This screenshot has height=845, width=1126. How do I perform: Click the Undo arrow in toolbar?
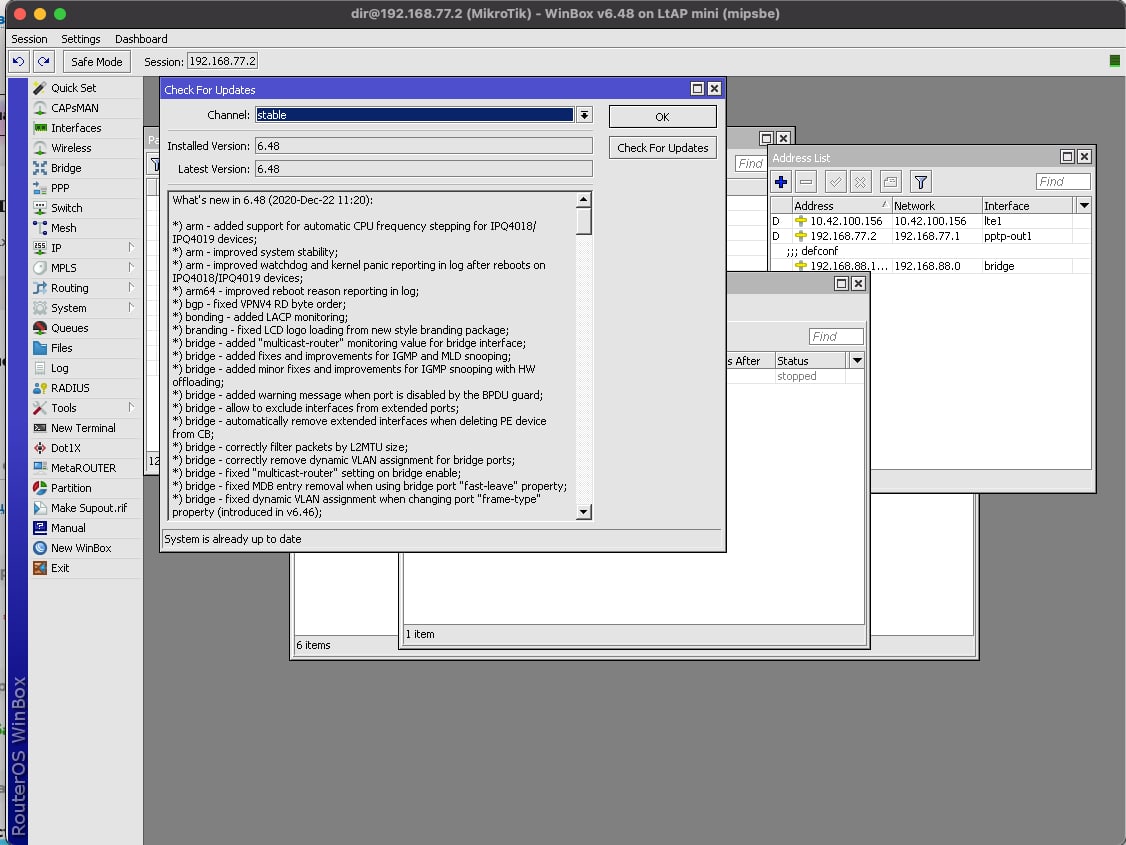pos(19,62)
